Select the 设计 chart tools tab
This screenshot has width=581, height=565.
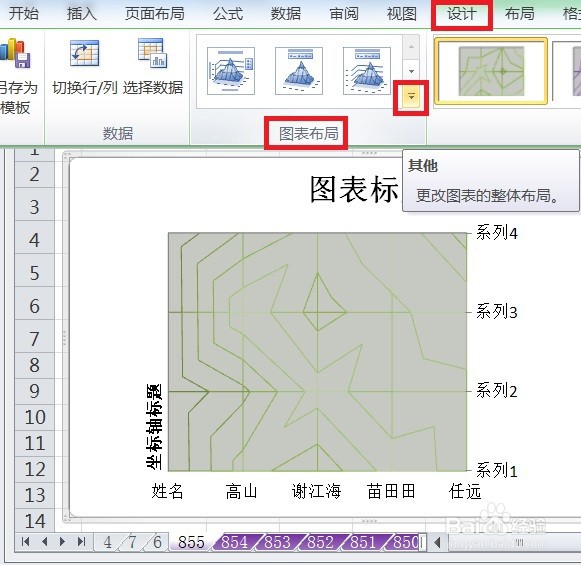[x=462, y=14]
